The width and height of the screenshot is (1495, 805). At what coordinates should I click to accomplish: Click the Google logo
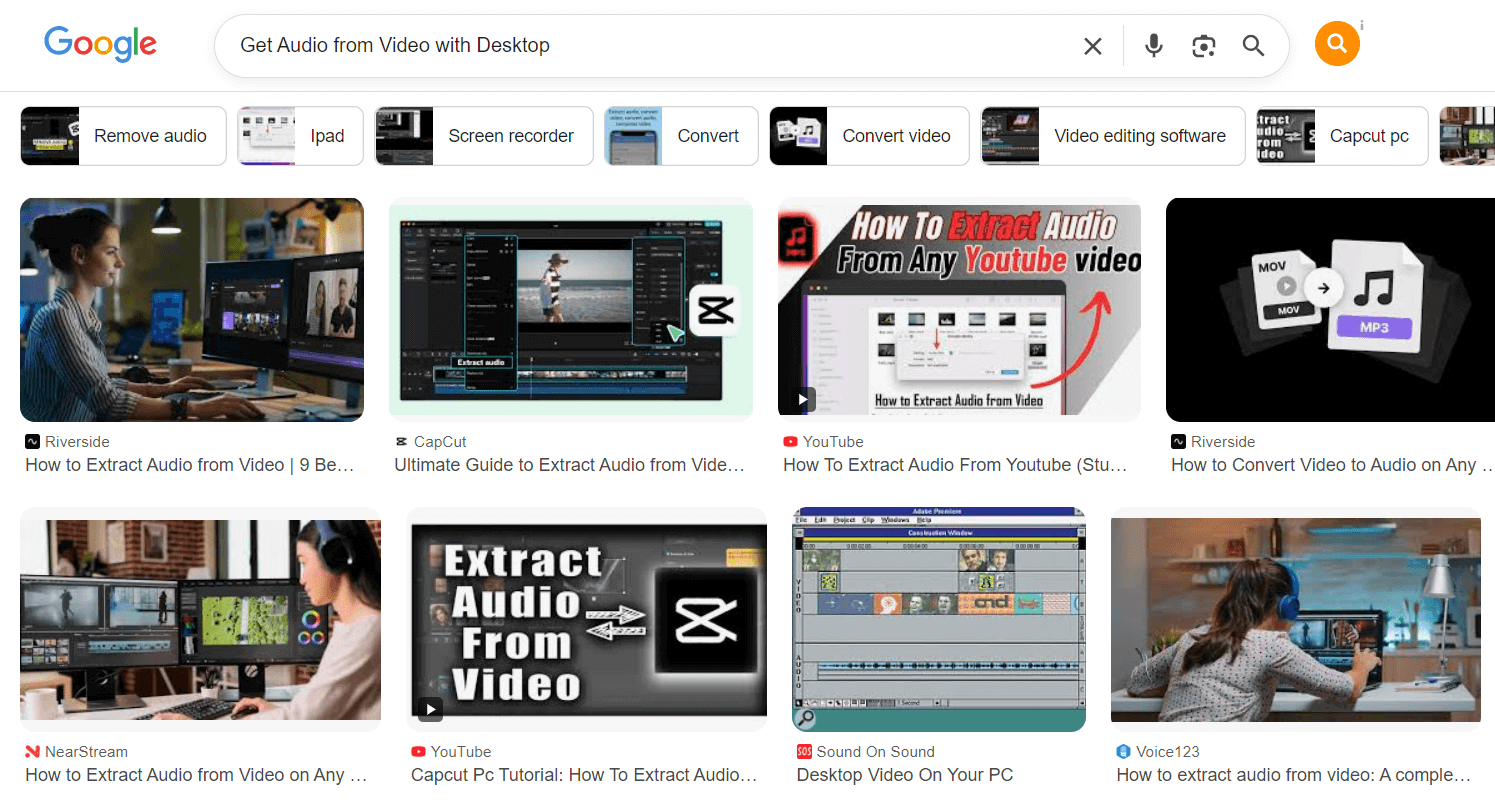coord(100,45)
